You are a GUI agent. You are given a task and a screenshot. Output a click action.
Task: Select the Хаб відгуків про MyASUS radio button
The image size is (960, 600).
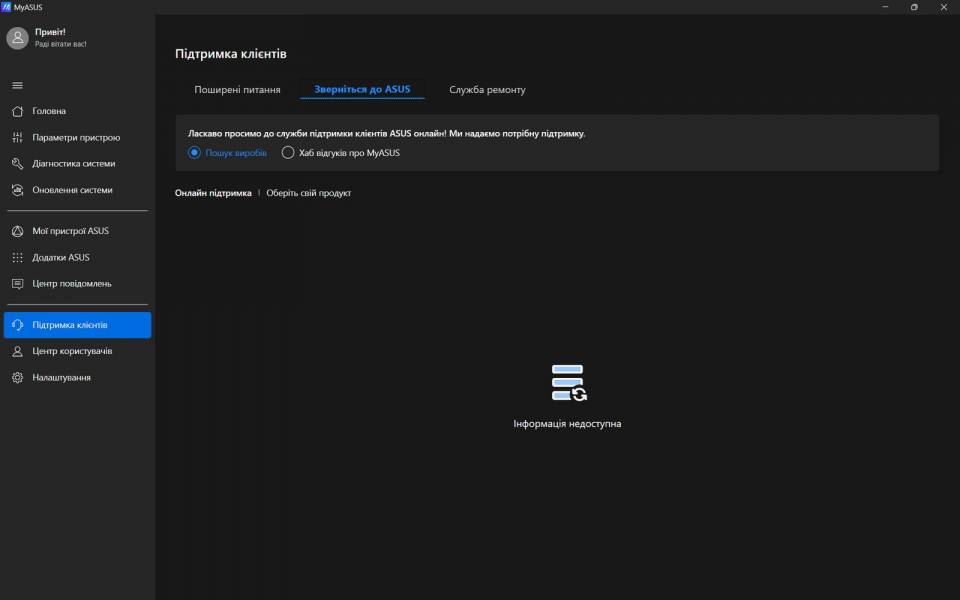(287, 152)
